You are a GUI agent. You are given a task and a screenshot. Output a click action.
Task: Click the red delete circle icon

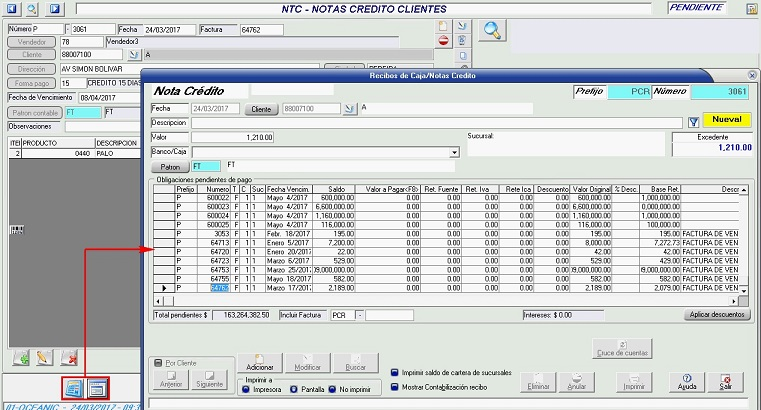pyautogui.click(x=444, y=40)
